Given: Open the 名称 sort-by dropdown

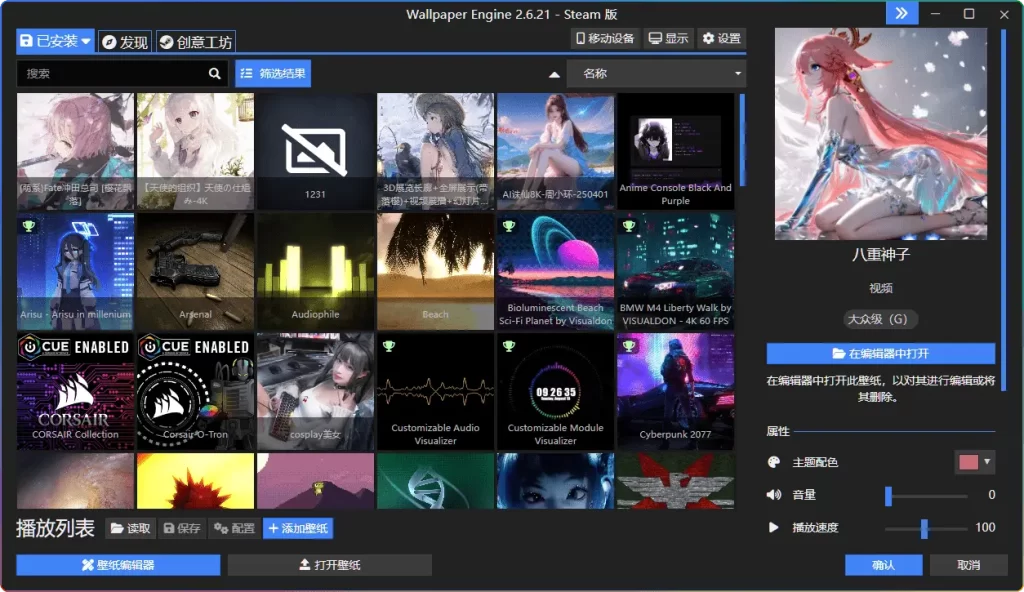Looking at the screenshot, I should [x=656, y=74].
